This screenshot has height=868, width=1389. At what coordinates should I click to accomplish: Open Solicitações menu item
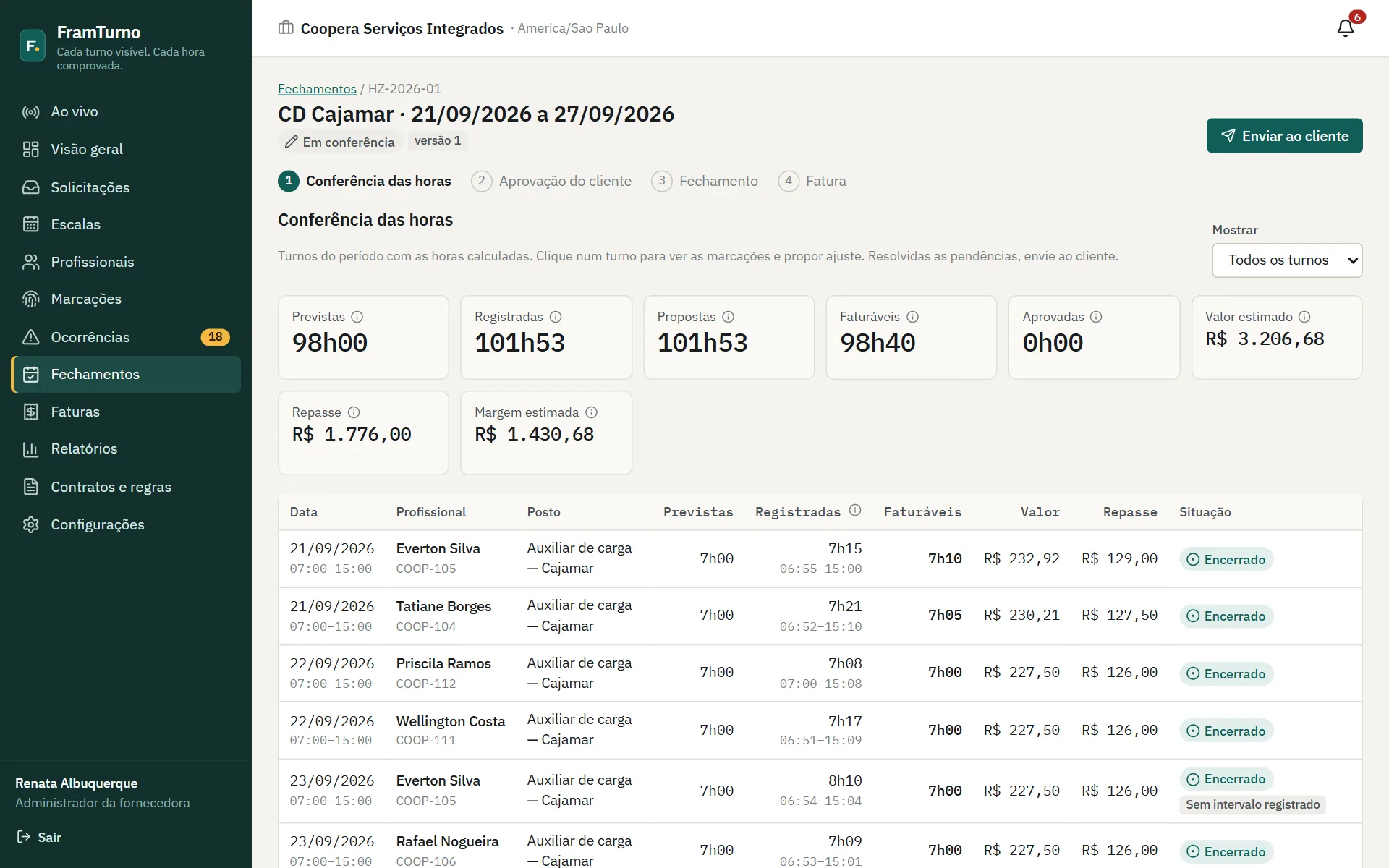coord(126,187)
